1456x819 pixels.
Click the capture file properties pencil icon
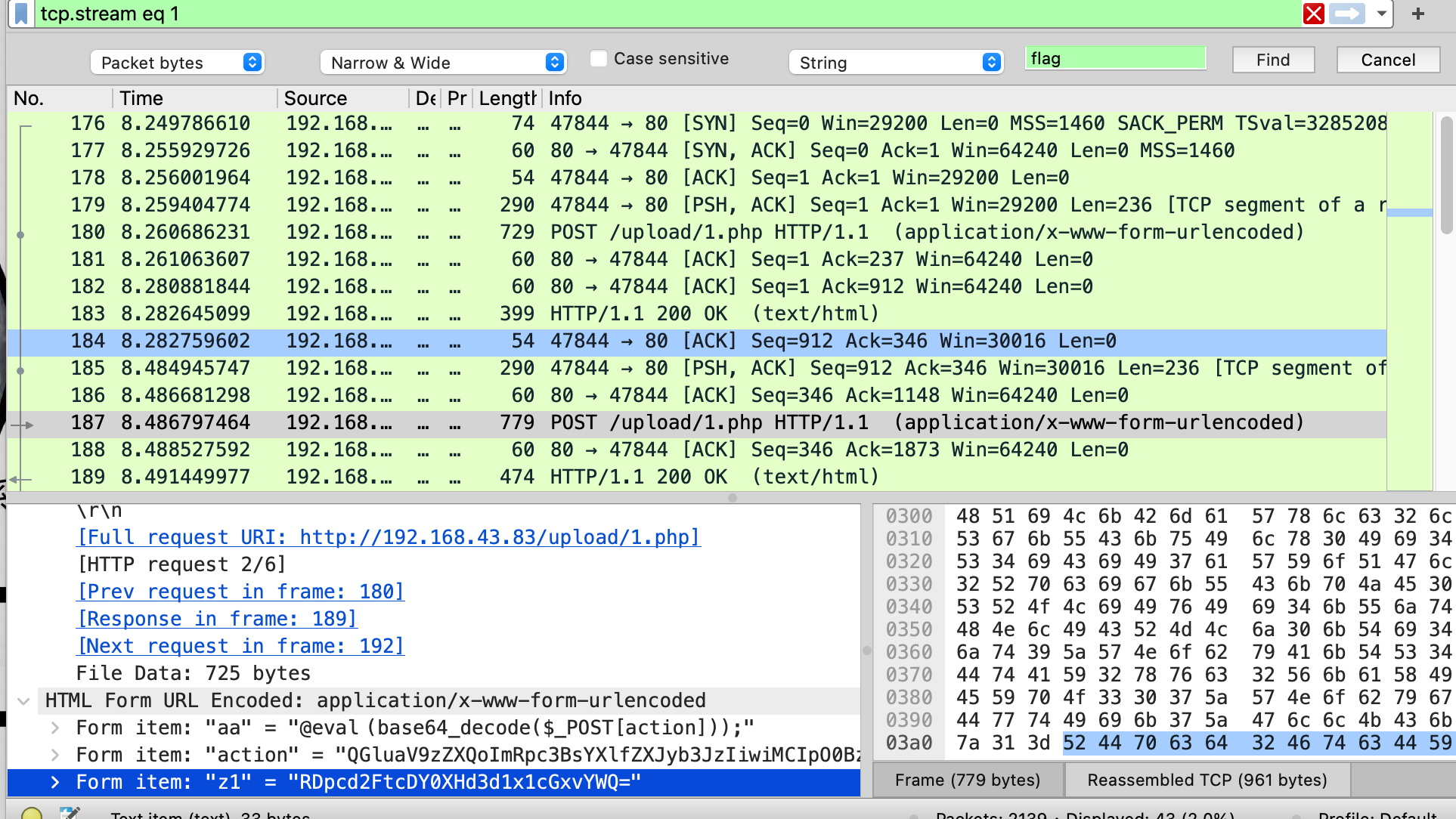pyautogui.click(x=70, y=814)
